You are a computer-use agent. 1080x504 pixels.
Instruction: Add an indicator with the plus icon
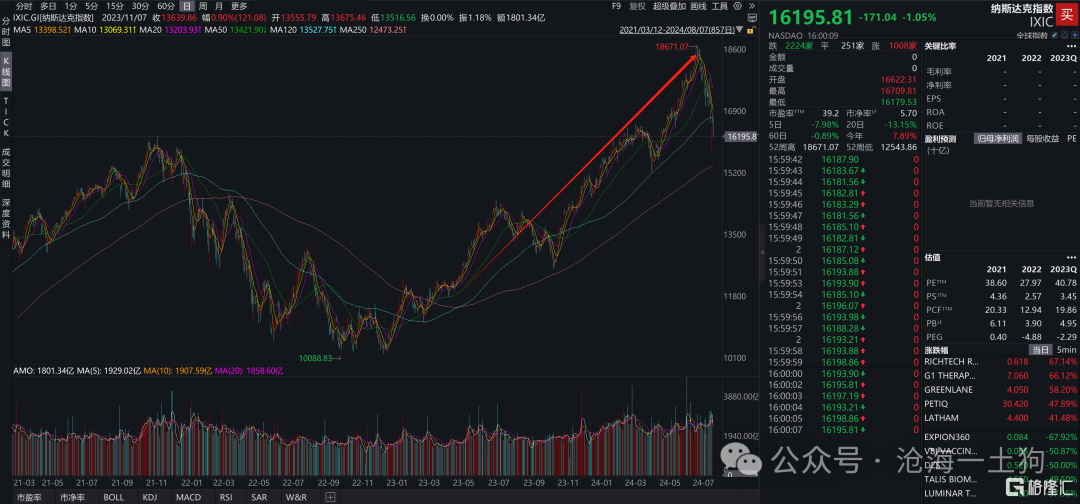330,496
